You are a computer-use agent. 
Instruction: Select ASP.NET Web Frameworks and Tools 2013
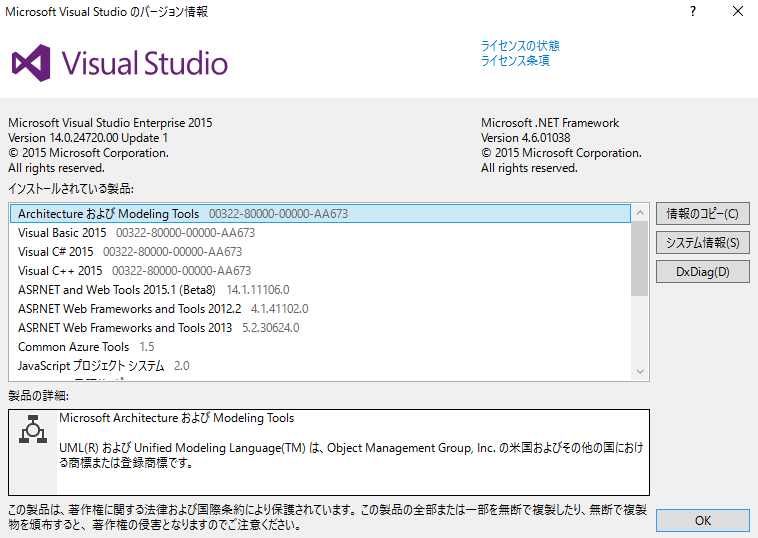[321, 328]
